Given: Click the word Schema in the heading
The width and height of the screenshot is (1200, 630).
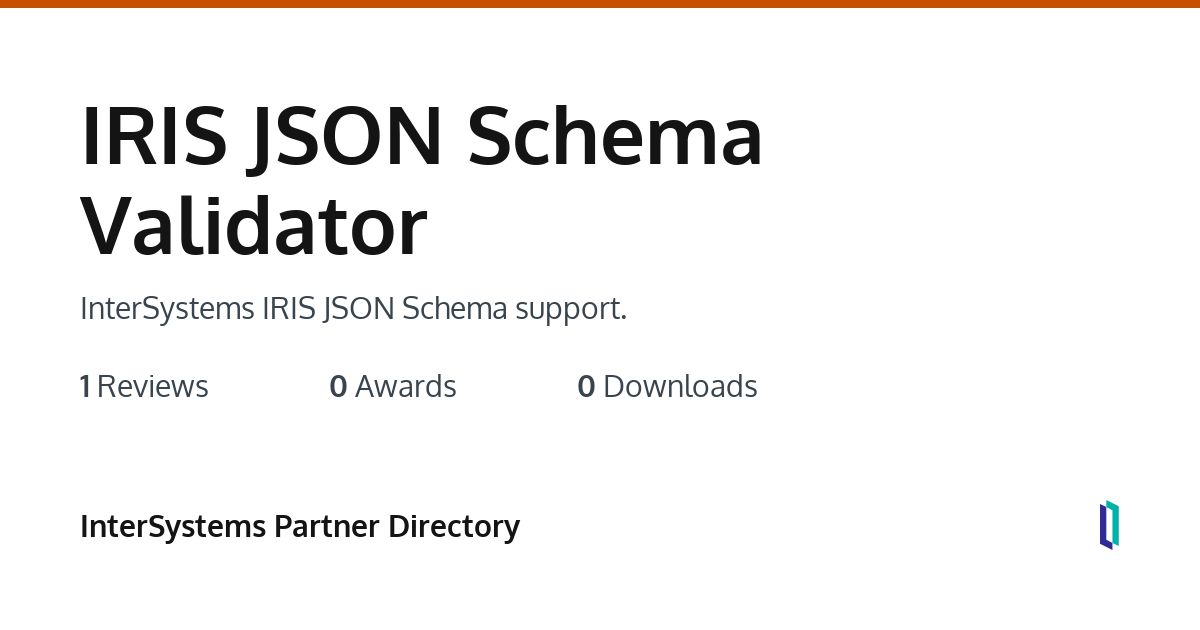Looking at the screenshot, I should point(614,136).
